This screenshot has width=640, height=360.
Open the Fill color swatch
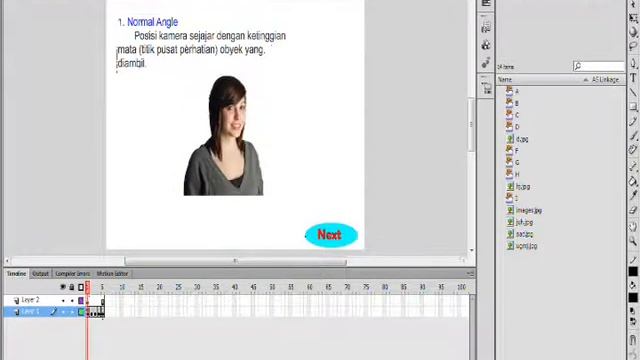(633, 298)
